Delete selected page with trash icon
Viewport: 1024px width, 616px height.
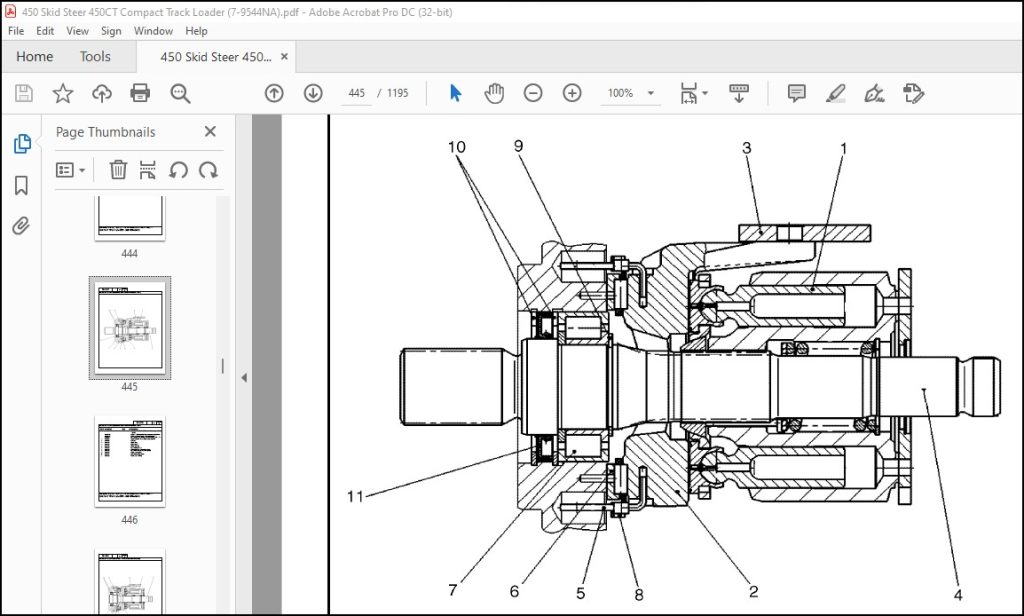click(x=118, y=170)
